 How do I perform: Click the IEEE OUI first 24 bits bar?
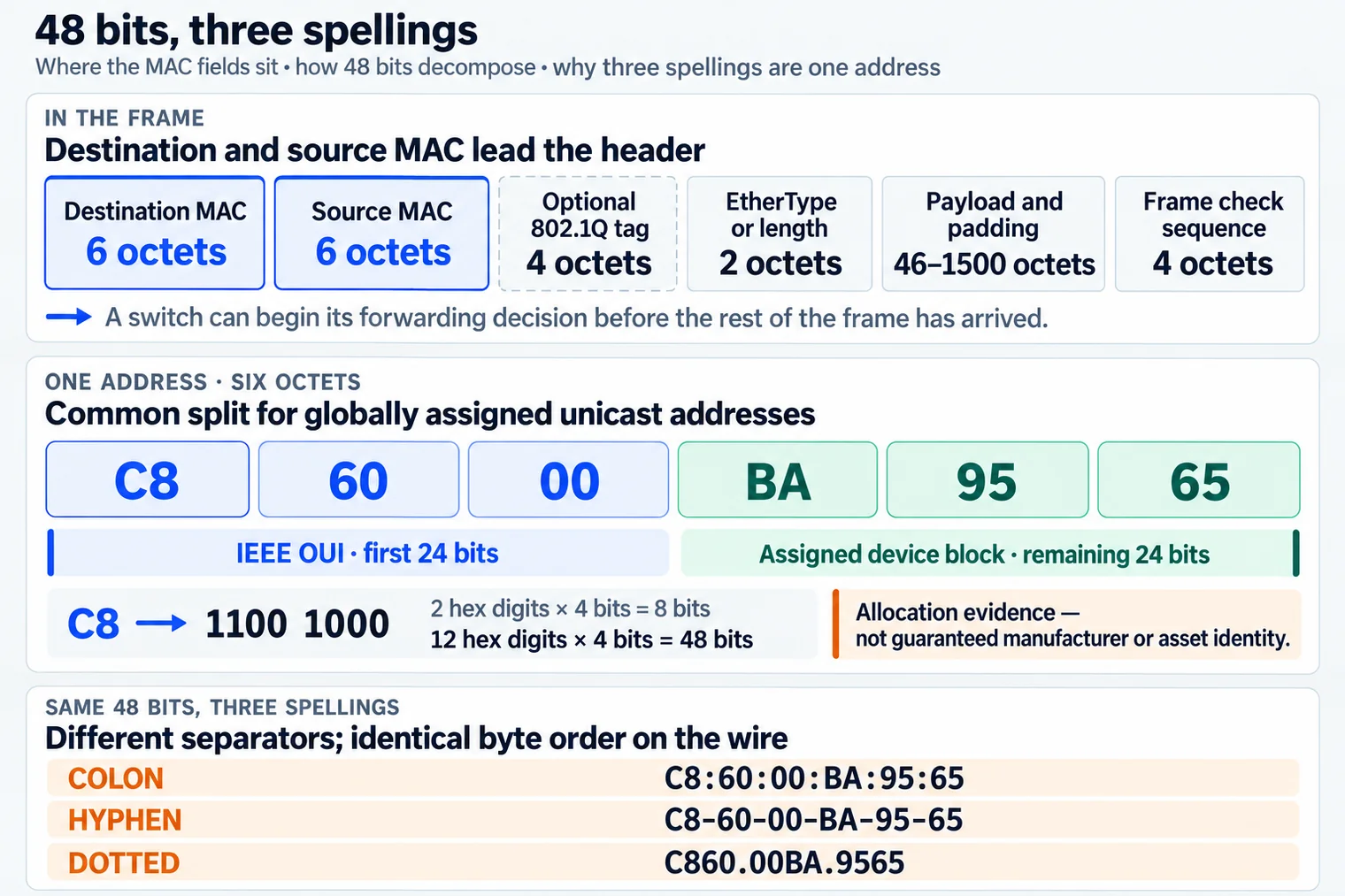(x=358, y=553)
